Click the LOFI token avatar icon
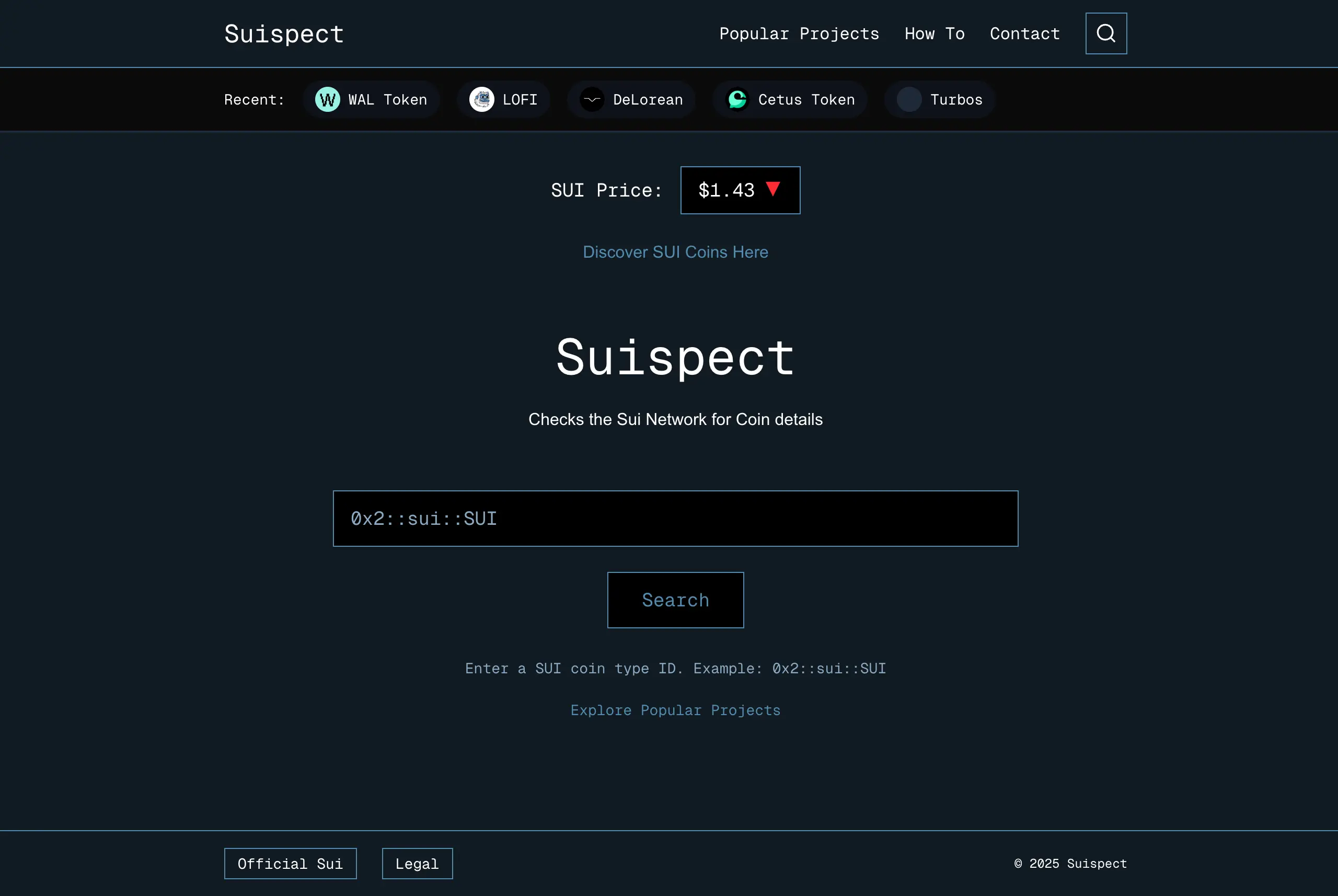1338x896 pixels. tap(483, 99)
